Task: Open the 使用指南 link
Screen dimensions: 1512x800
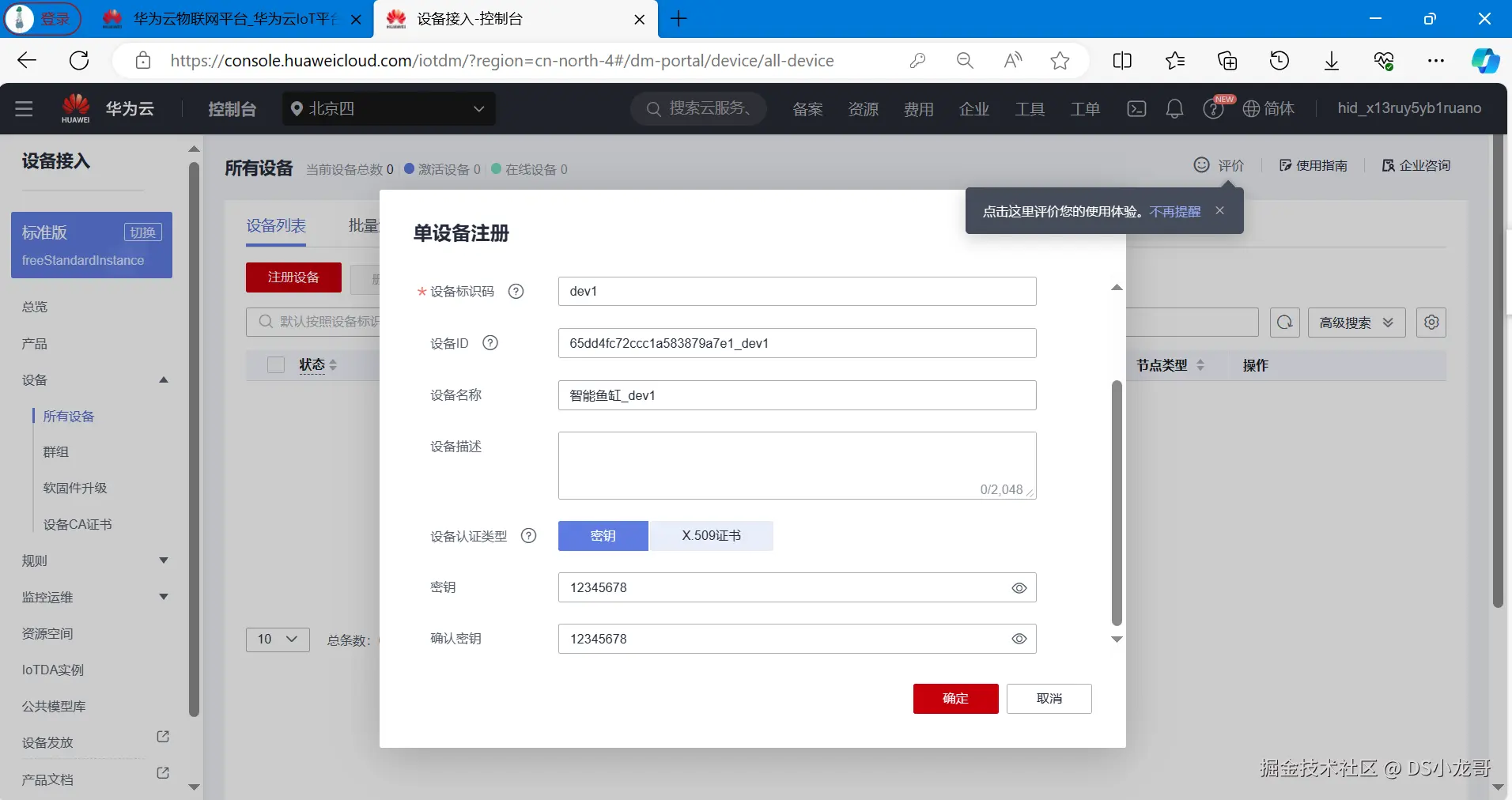Action: 1314,165
